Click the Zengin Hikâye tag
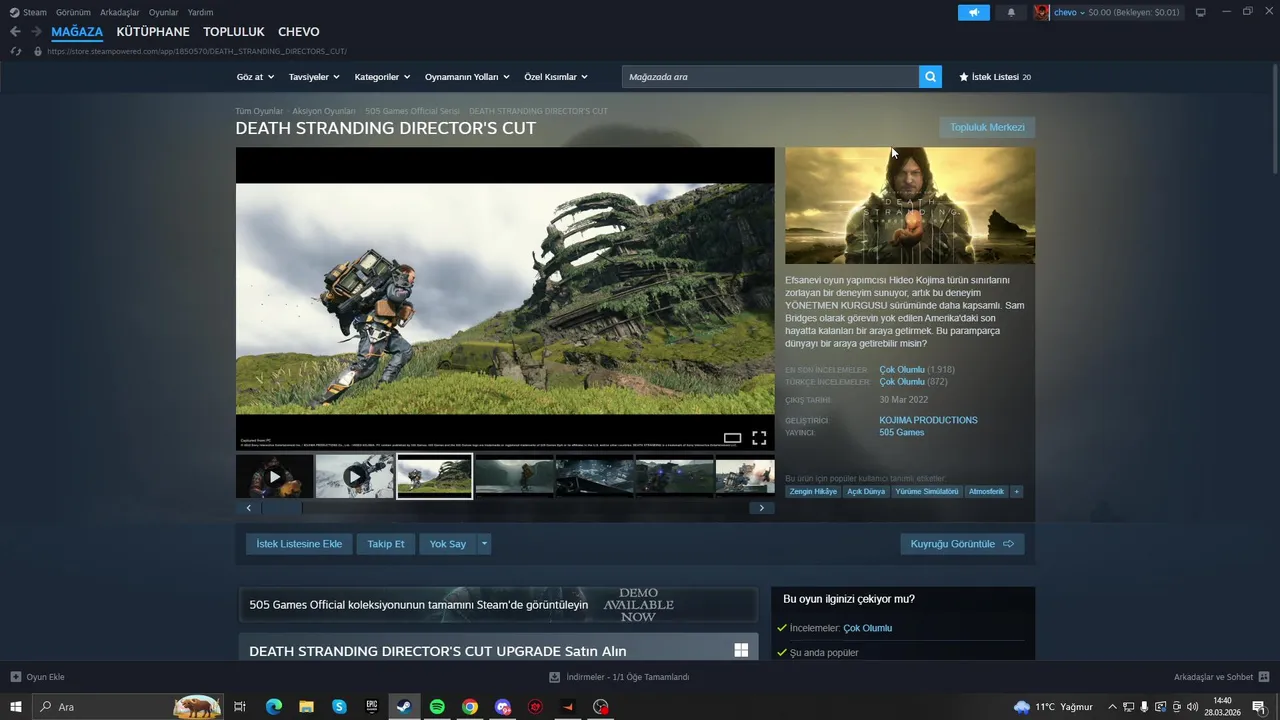Image resolution: width=1280 pixels, height=720 pixels. tap(813, 491)
